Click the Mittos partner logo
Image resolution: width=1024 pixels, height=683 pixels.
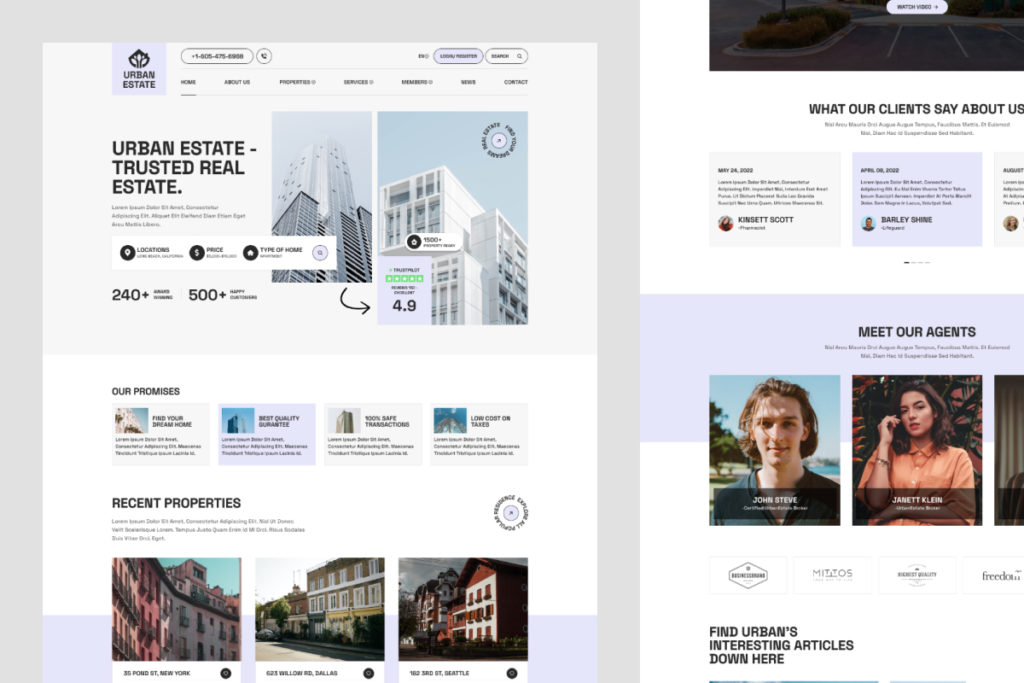coord(833,575)
